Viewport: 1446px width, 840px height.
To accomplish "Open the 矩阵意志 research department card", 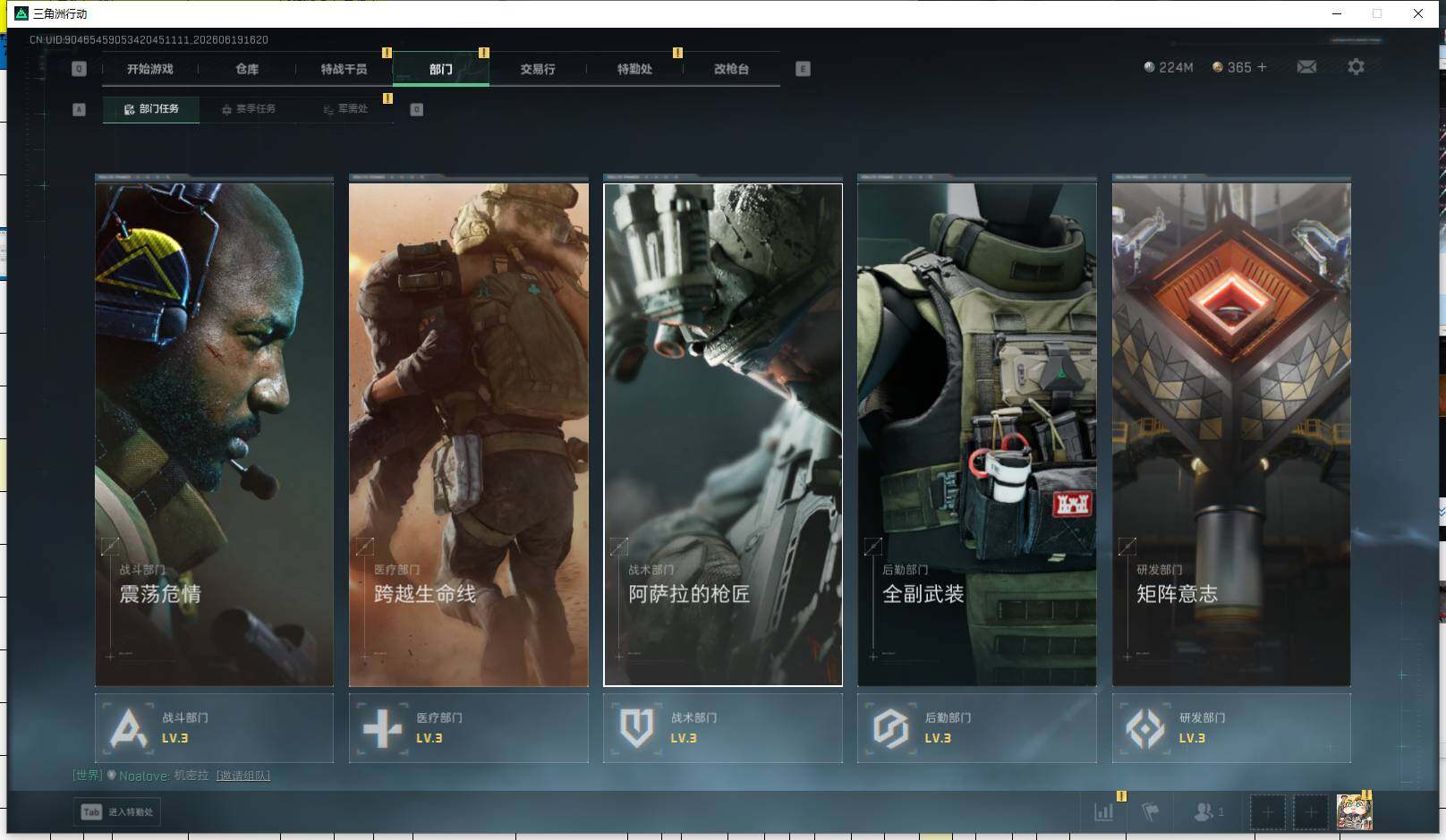I will click(x=1231, y=435).
